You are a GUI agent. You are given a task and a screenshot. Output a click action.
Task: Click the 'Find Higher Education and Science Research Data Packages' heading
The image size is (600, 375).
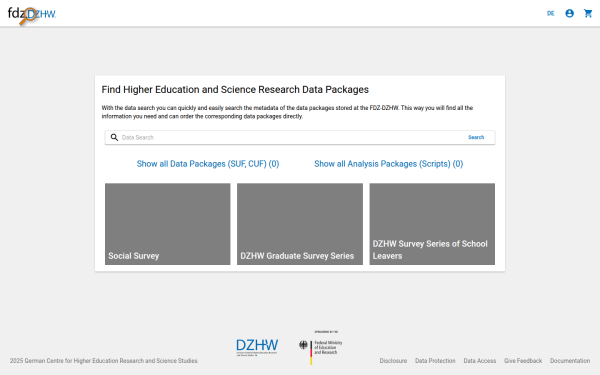[x=235, y=90]
